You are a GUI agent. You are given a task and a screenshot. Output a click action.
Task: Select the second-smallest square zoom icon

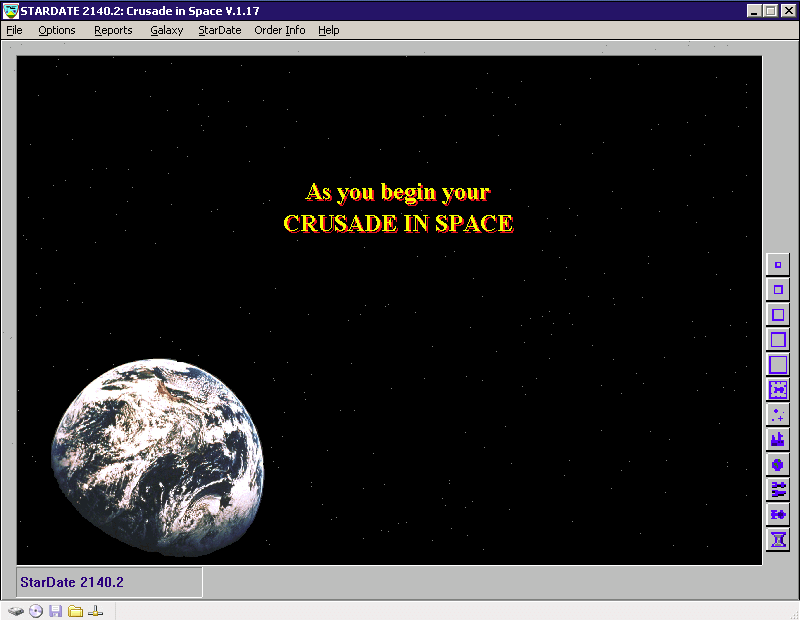[x=778, y=290]
